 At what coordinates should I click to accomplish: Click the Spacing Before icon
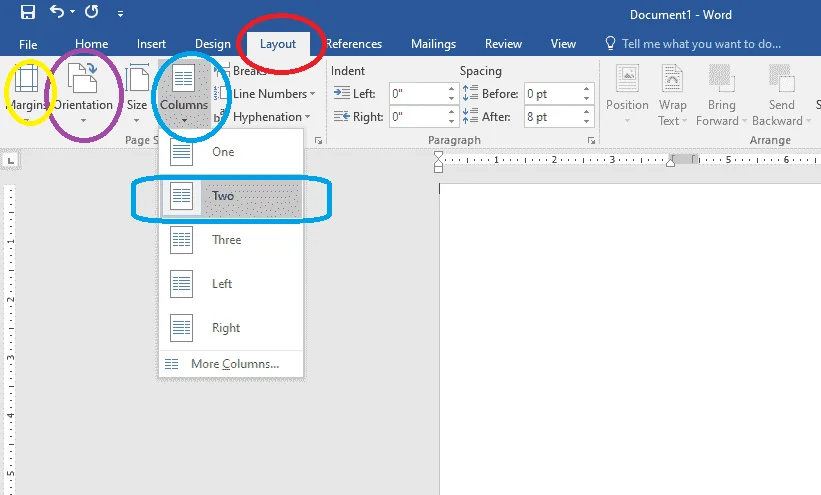click(x=470, y=93)
